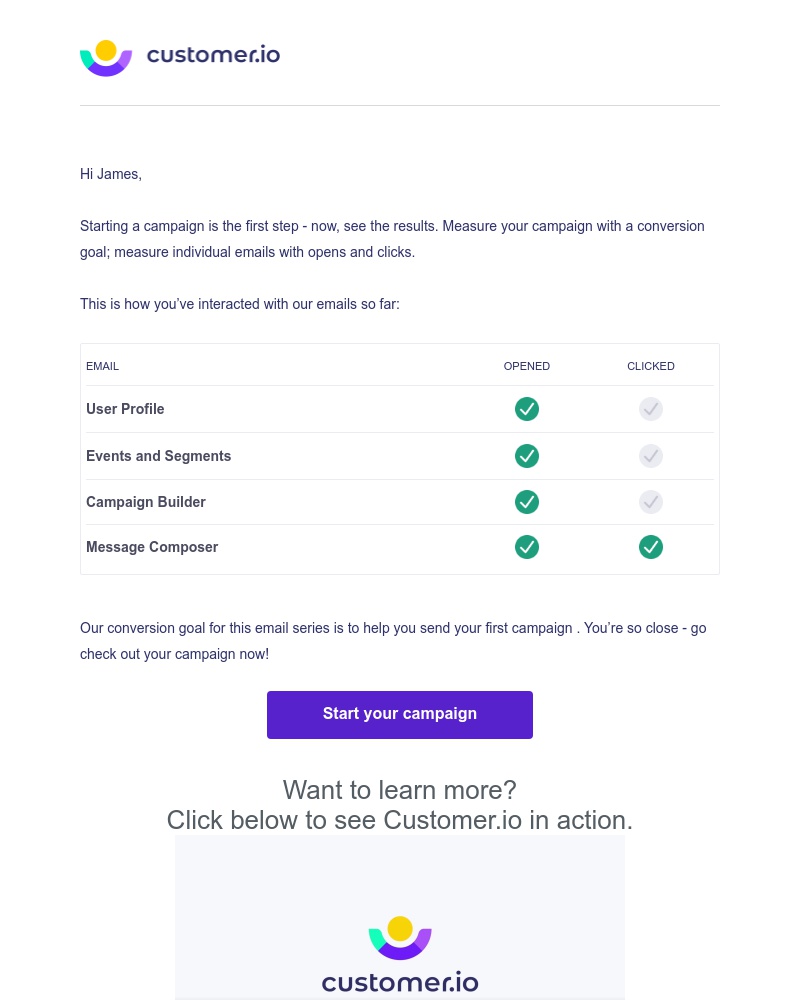Click the customer.io logo inside the video thumbnail
This screenshot has width=800, height=1000.
[x=400, y=953]
